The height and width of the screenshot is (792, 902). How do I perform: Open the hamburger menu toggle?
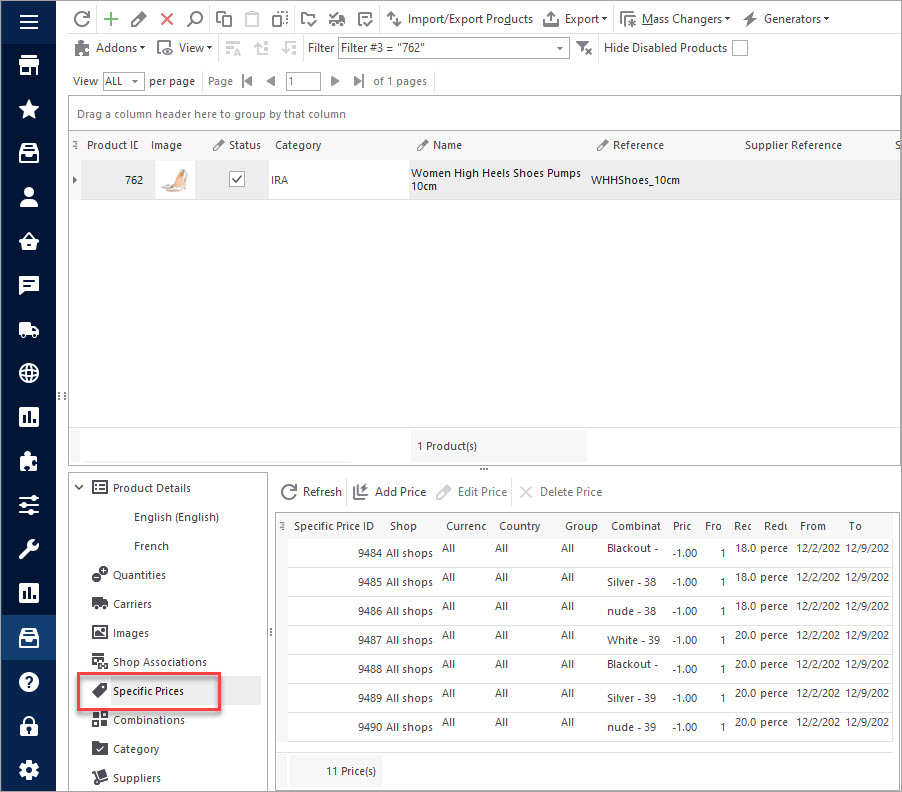29,22
